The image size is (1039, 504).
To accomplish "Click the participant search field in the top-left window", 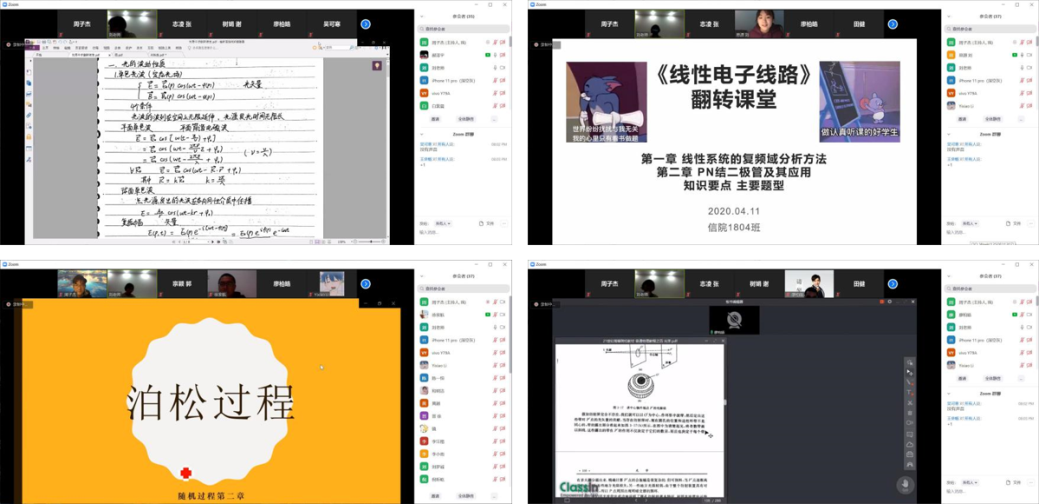I will click(x=465, y=31).
